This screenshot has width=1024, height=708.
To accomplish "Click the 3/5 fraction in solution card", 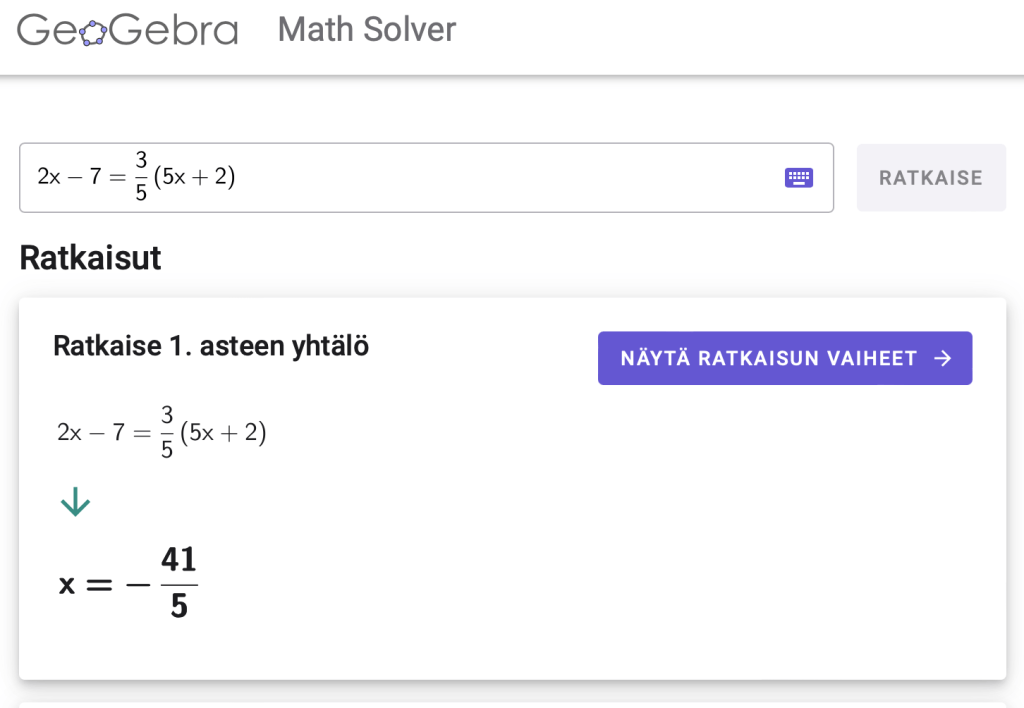I will pyautogui.click(x=167, y=434).
